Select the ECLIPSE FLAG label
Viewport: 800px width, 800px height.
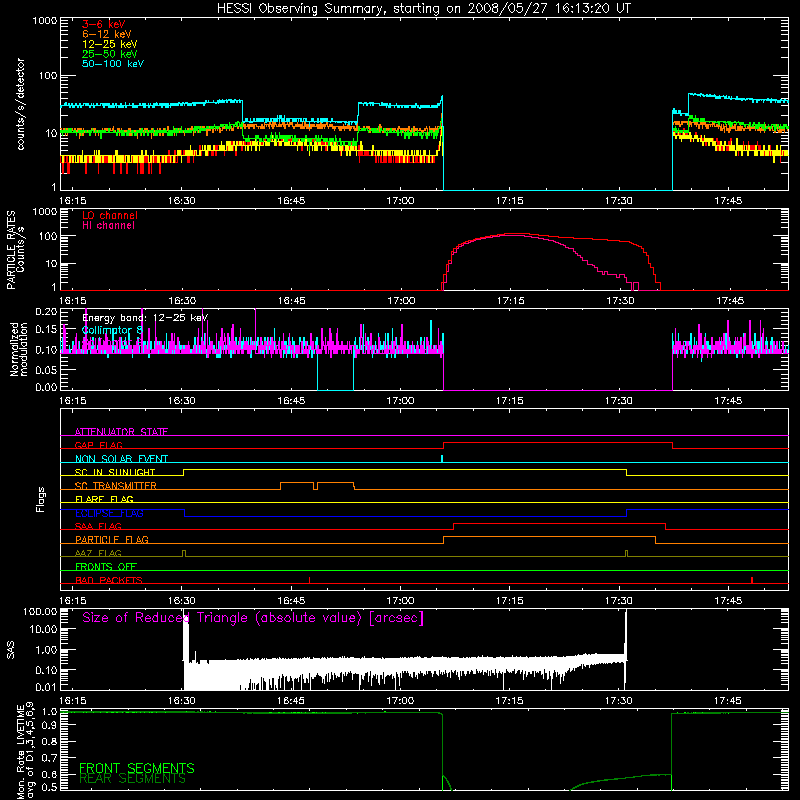(109, 513)
